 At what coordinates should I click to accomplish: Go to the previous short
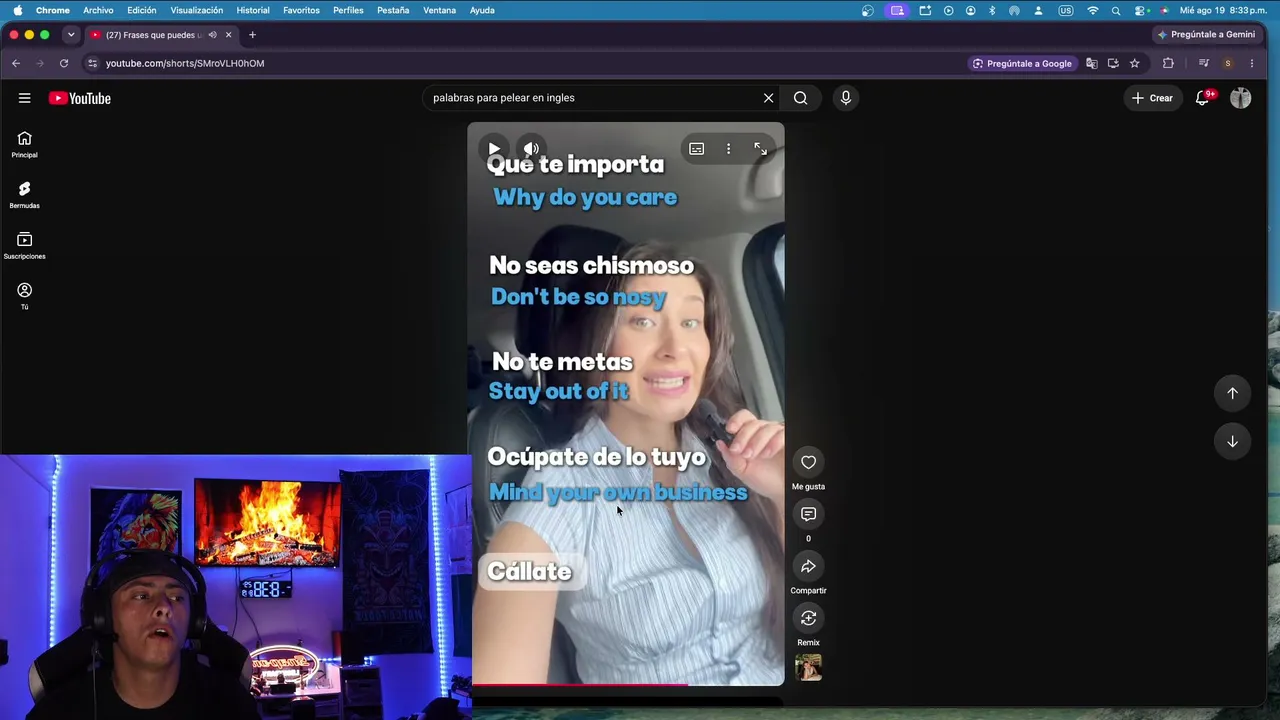(x=1232, y=393)
